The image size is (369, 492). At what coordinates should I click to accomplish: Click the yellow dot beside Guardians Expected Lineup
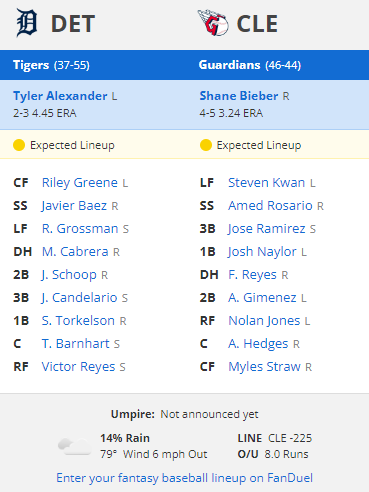[x=206, y=145]
